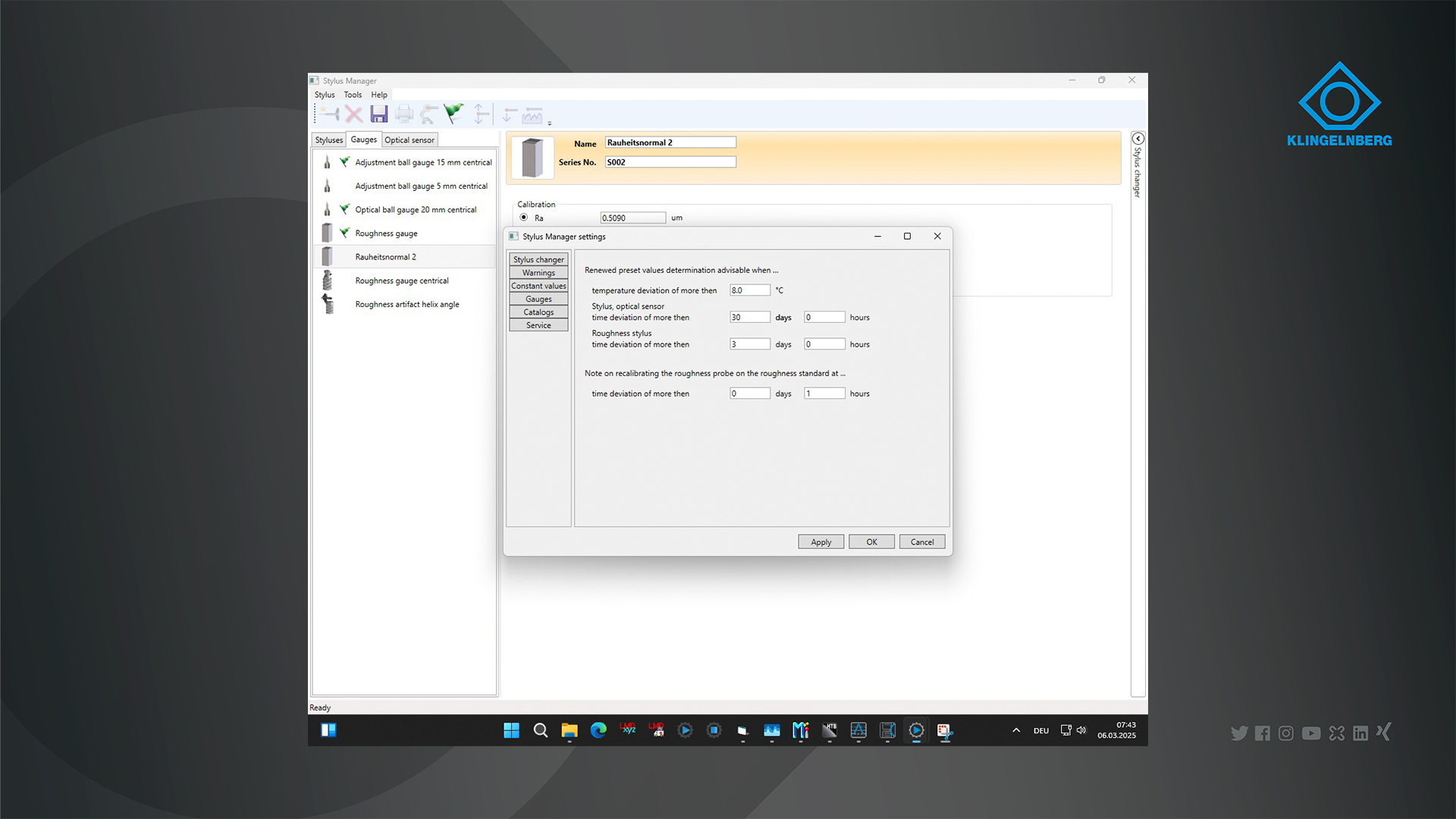This screenshot has width=1456, height=819.
Task: Open the Help menu
Action: pyautogui.click(x=379, y=95)
